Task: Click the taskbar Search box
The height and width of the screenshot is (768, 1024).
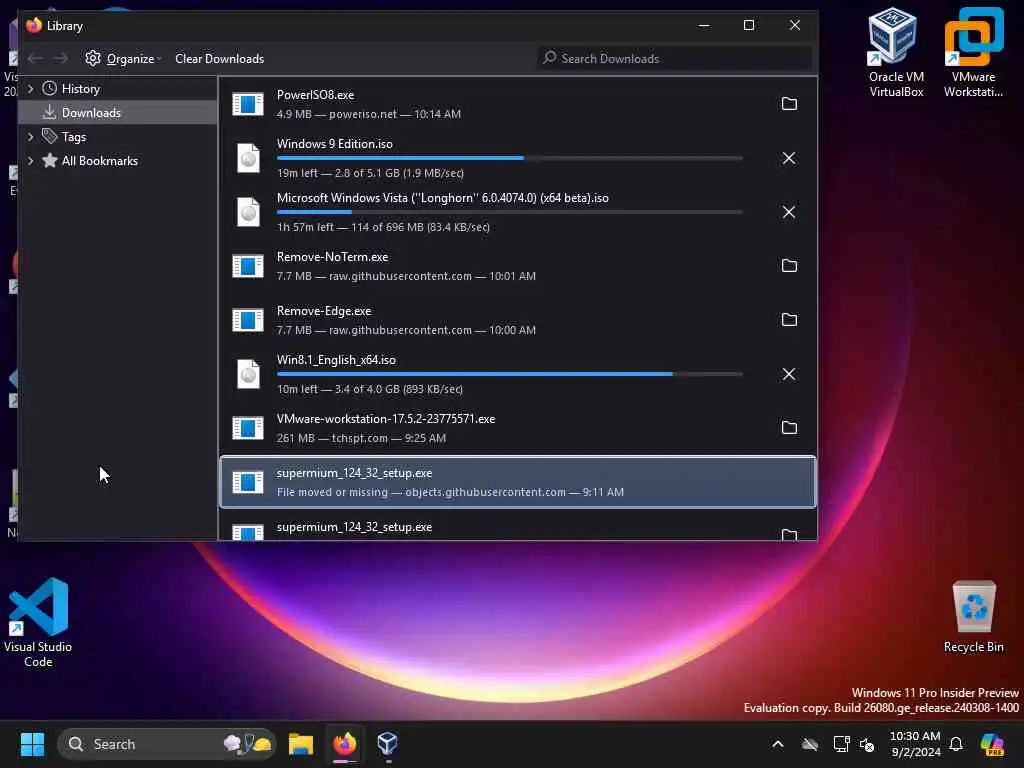Action: pos(167,744)
